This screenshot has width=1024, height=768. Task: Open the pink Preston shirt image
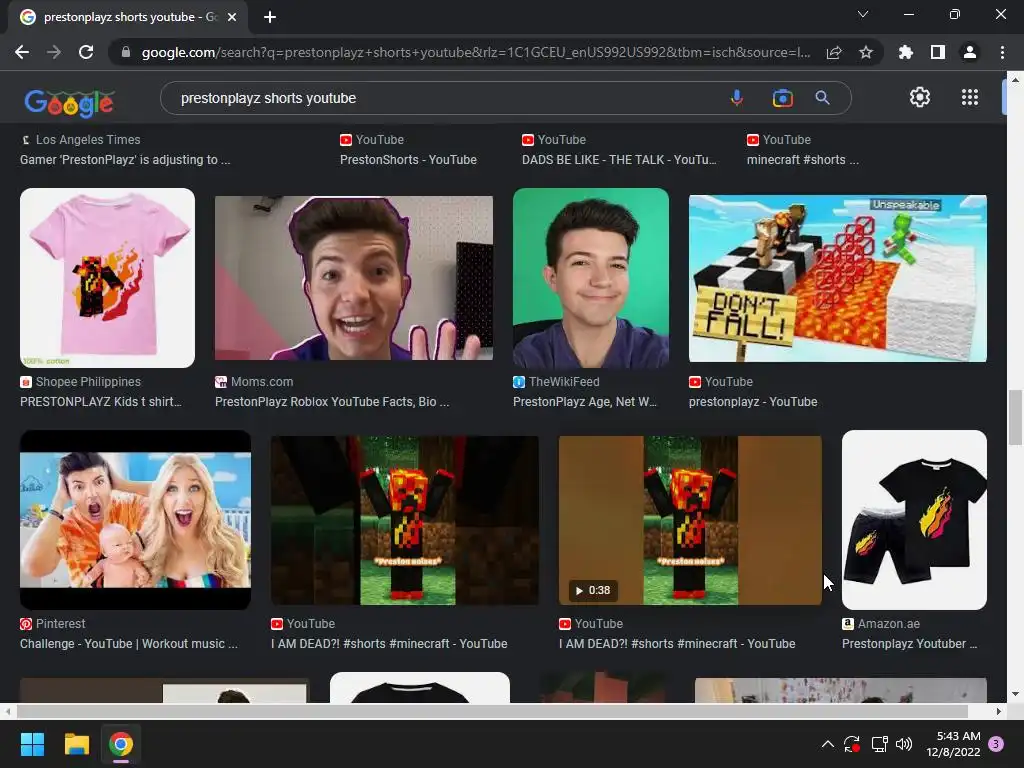pos(107,278)
